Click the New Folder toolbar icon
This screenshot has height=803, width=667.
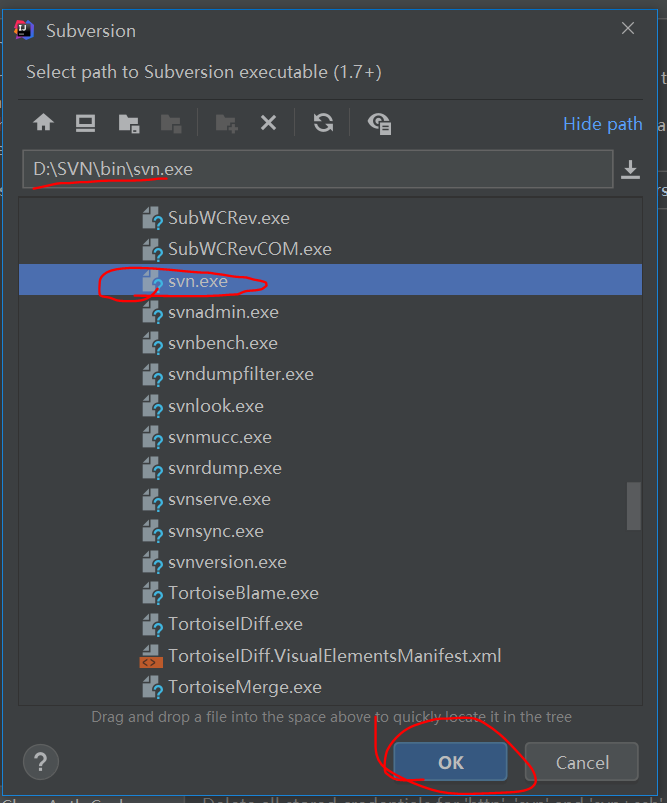pyautogui.click(x=226, y=123)
